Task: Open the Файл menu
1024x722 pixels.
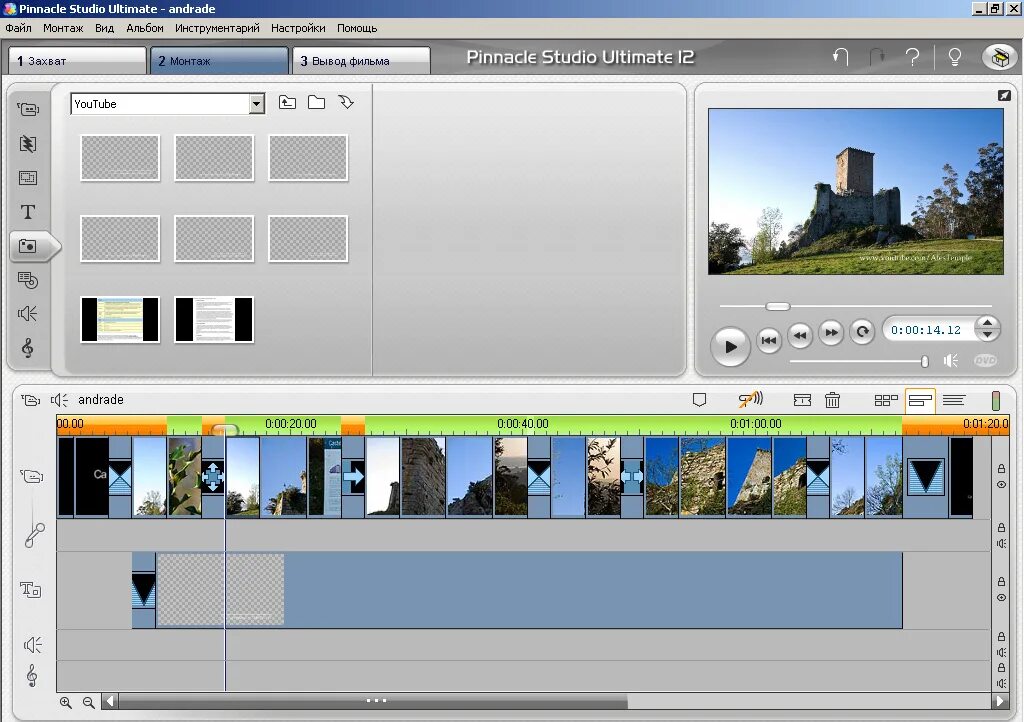Action: coord(18,28)
